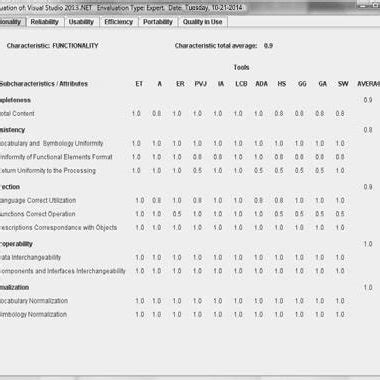
Task: Click the Total Content value under column SW
Action: point(340,114)
